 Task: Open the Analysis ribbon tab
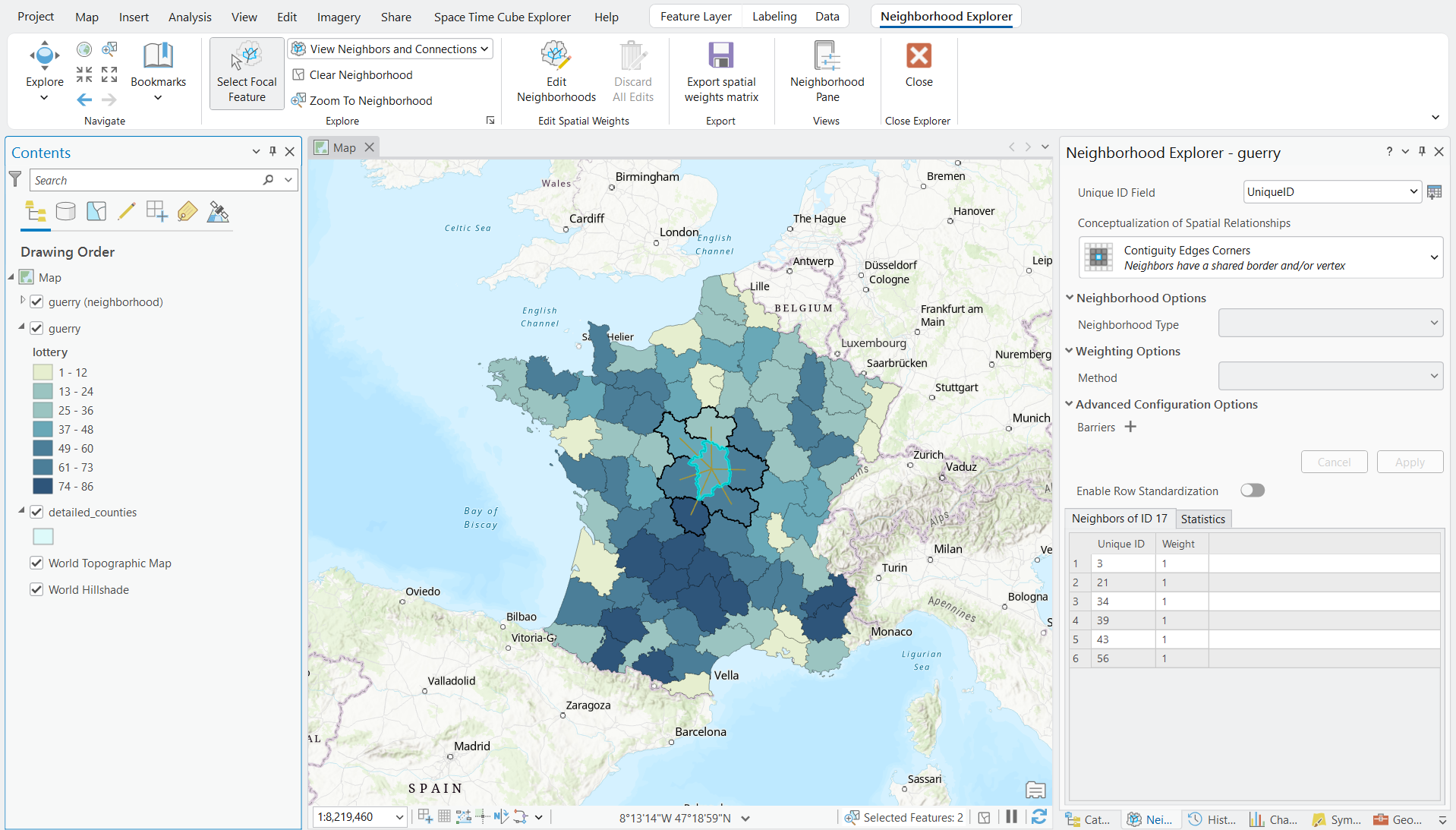click(x=190, y=17)
